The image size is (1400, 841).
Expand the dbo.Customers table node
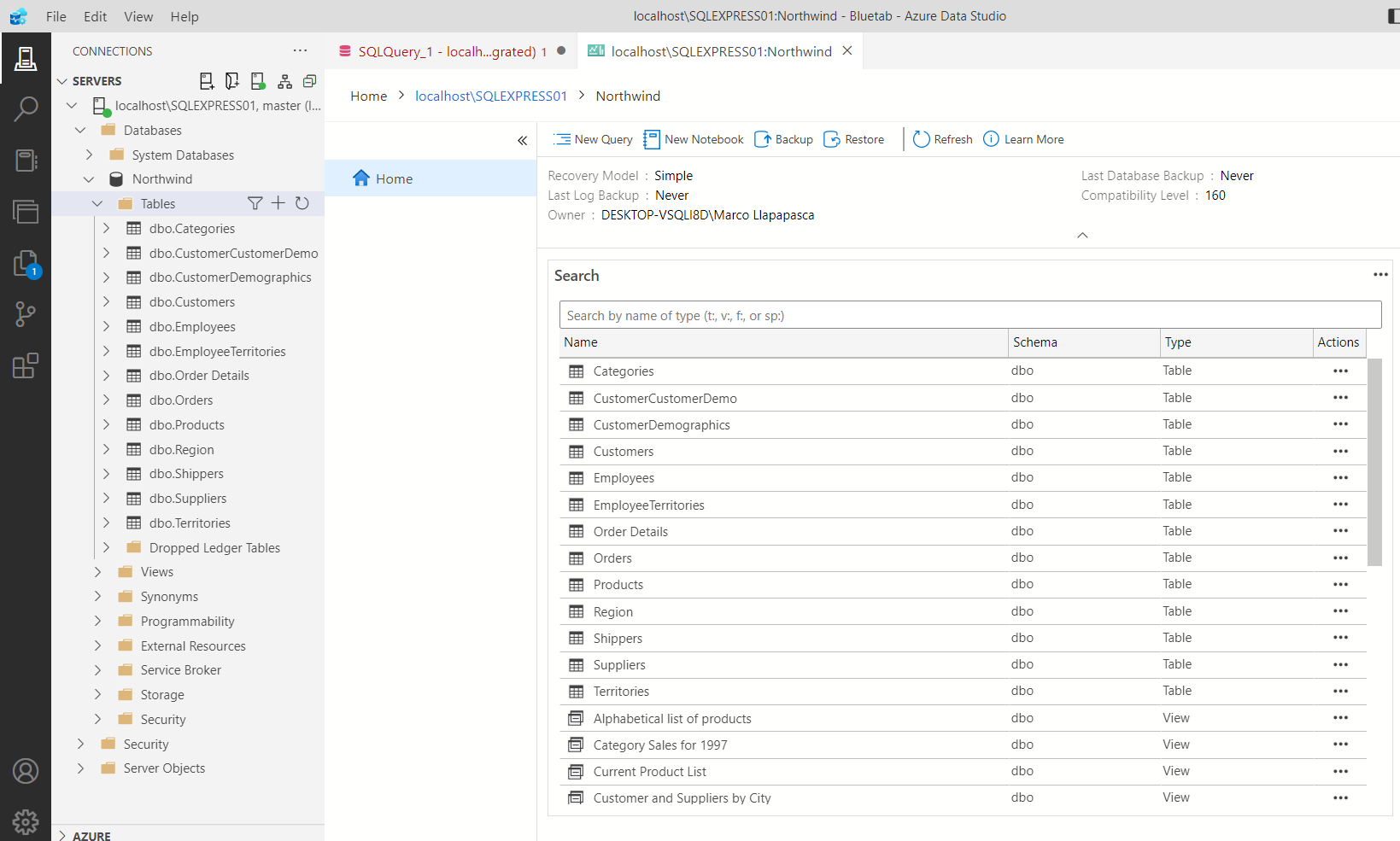point(106,301)
